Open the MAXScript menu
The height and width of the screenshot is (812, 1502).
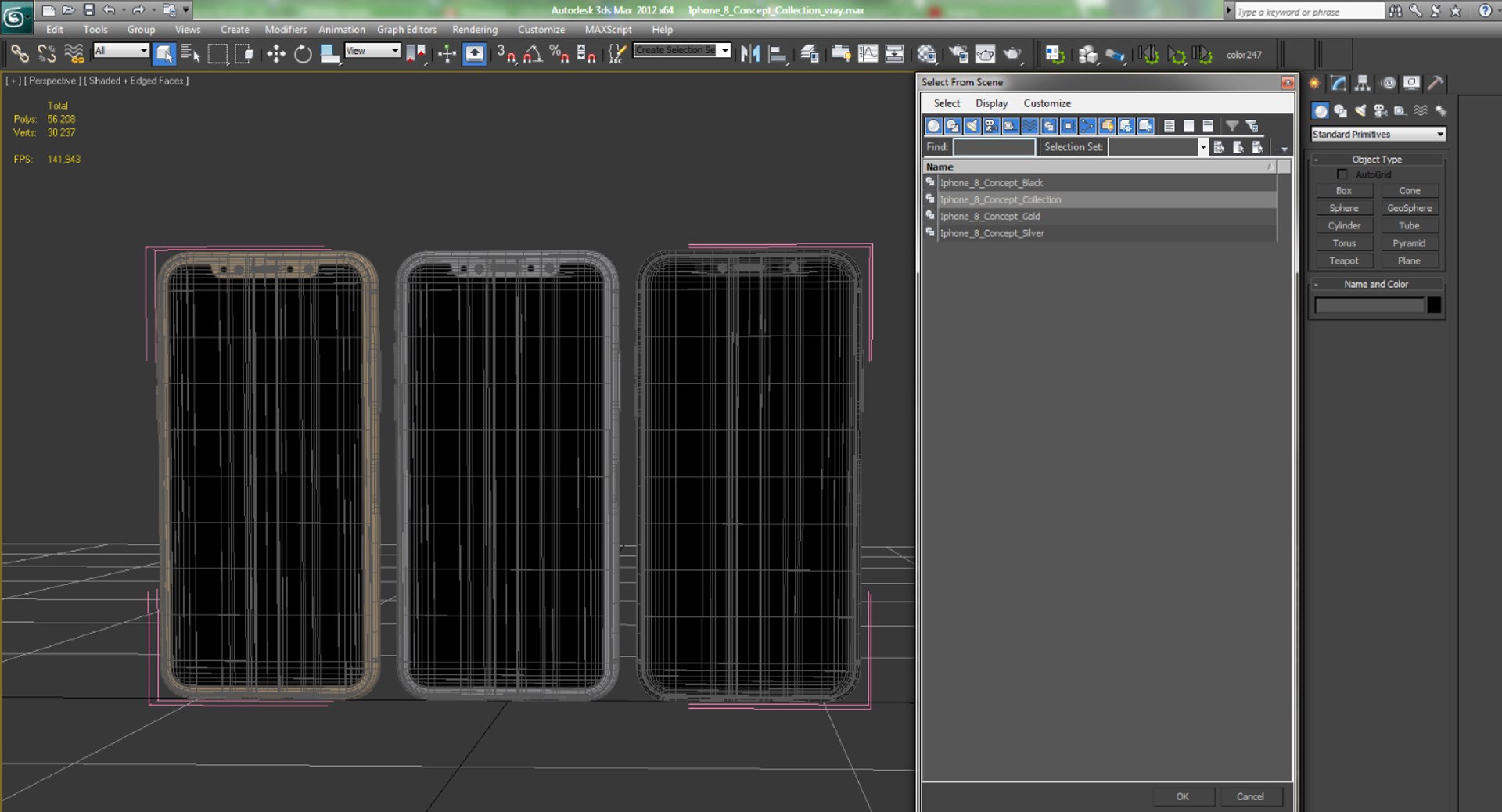click(x=608, y=30)
